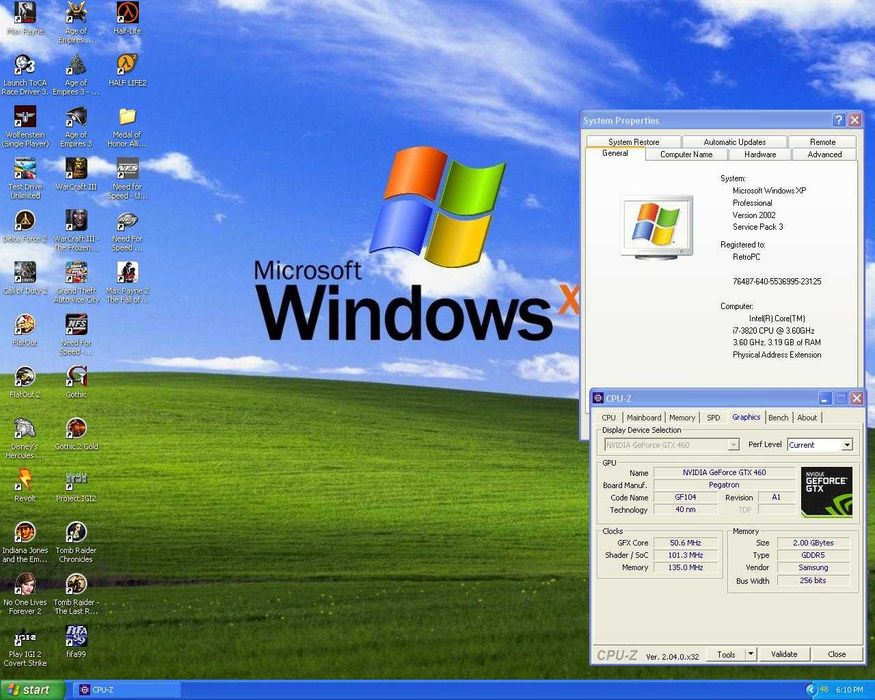The height and width of the screenshot is (700, 875).
Task: Select the Tomb Raider Chronicles shortcut
Action: [76, 543]
